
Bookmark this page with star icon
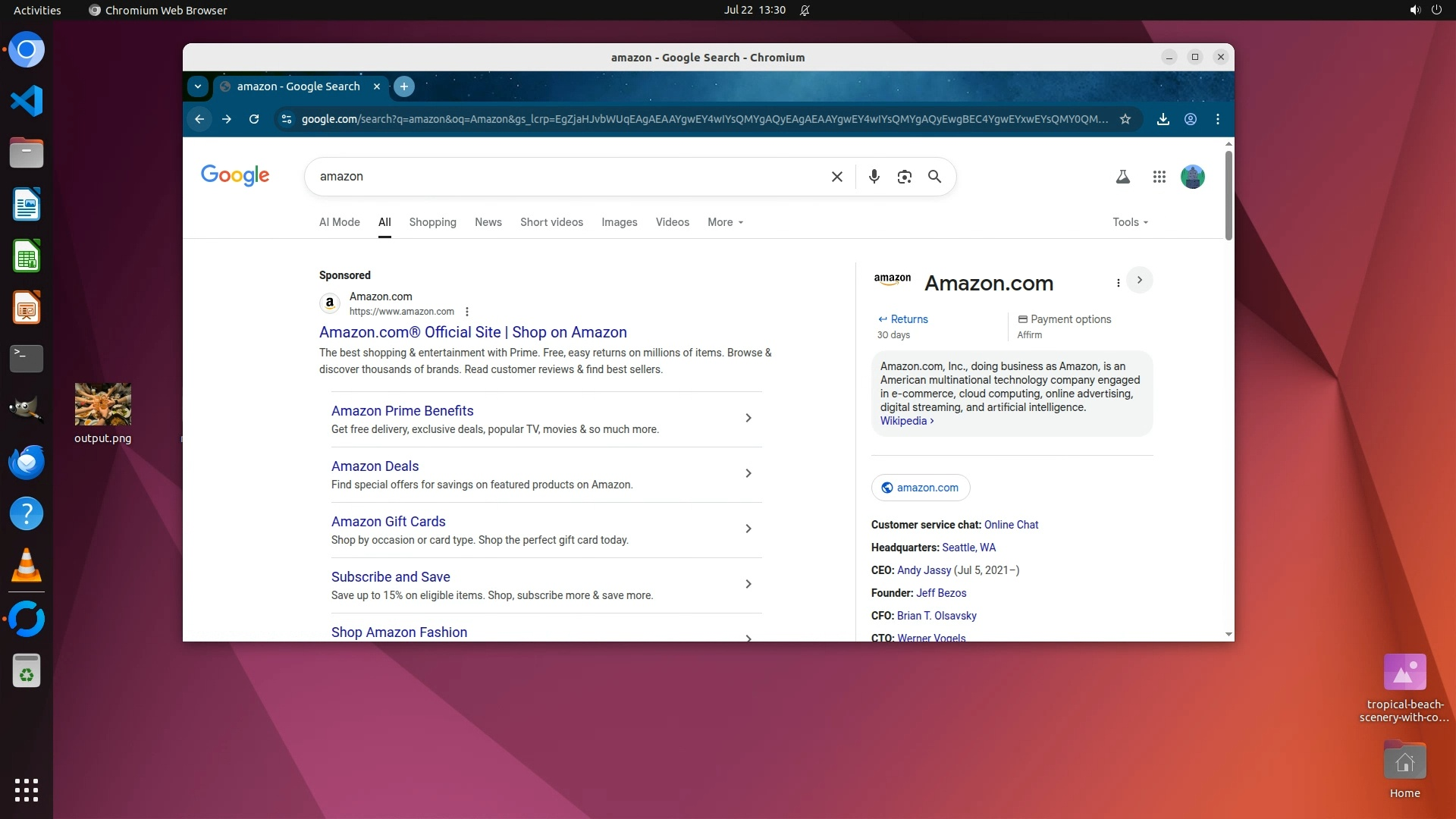click(1125, 119)
